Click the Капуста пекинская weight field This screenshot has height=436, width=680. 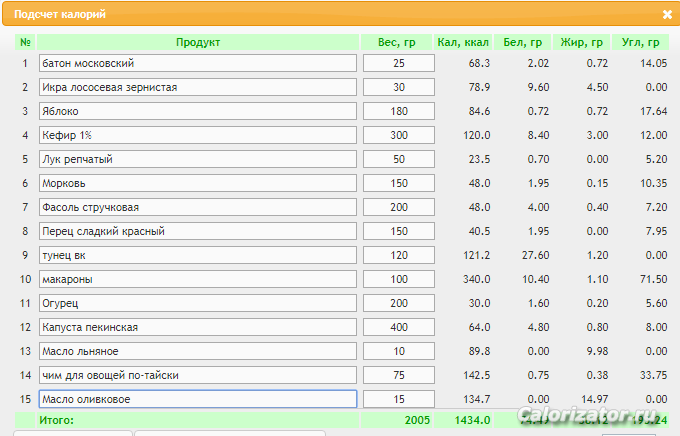click(398, 327)
